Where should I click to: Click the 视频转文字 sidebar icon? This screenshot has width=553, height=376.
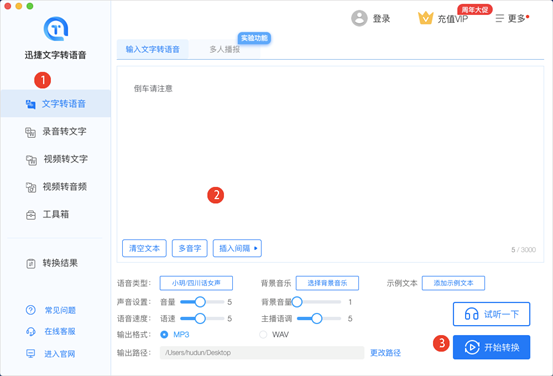pyautogui.click(x=31, y=160)
